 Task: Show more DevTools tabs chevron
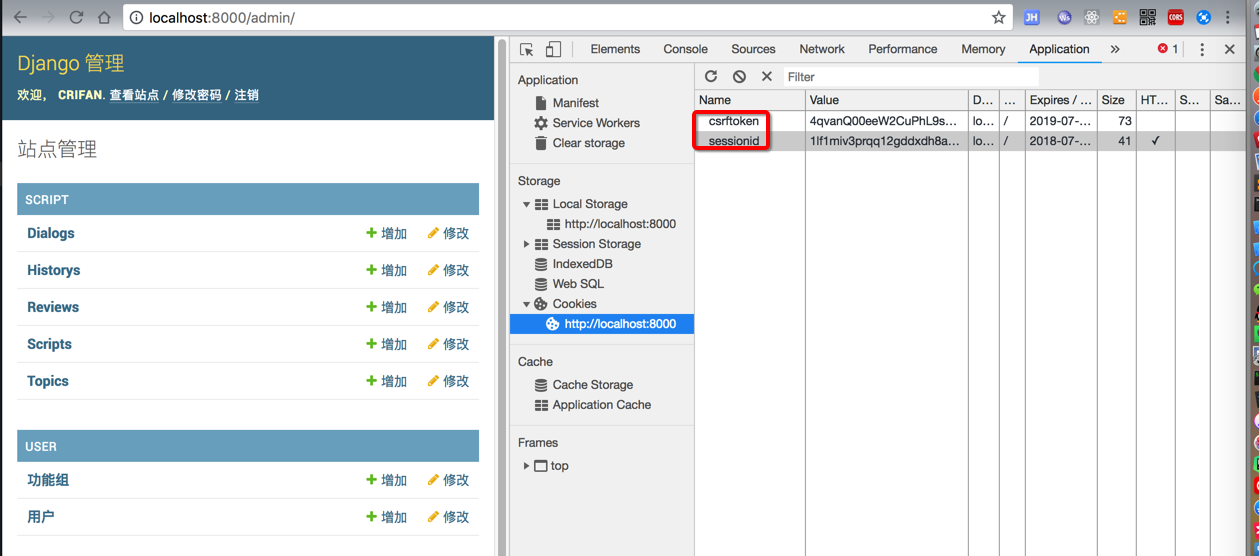click(x=1115, y=49)
